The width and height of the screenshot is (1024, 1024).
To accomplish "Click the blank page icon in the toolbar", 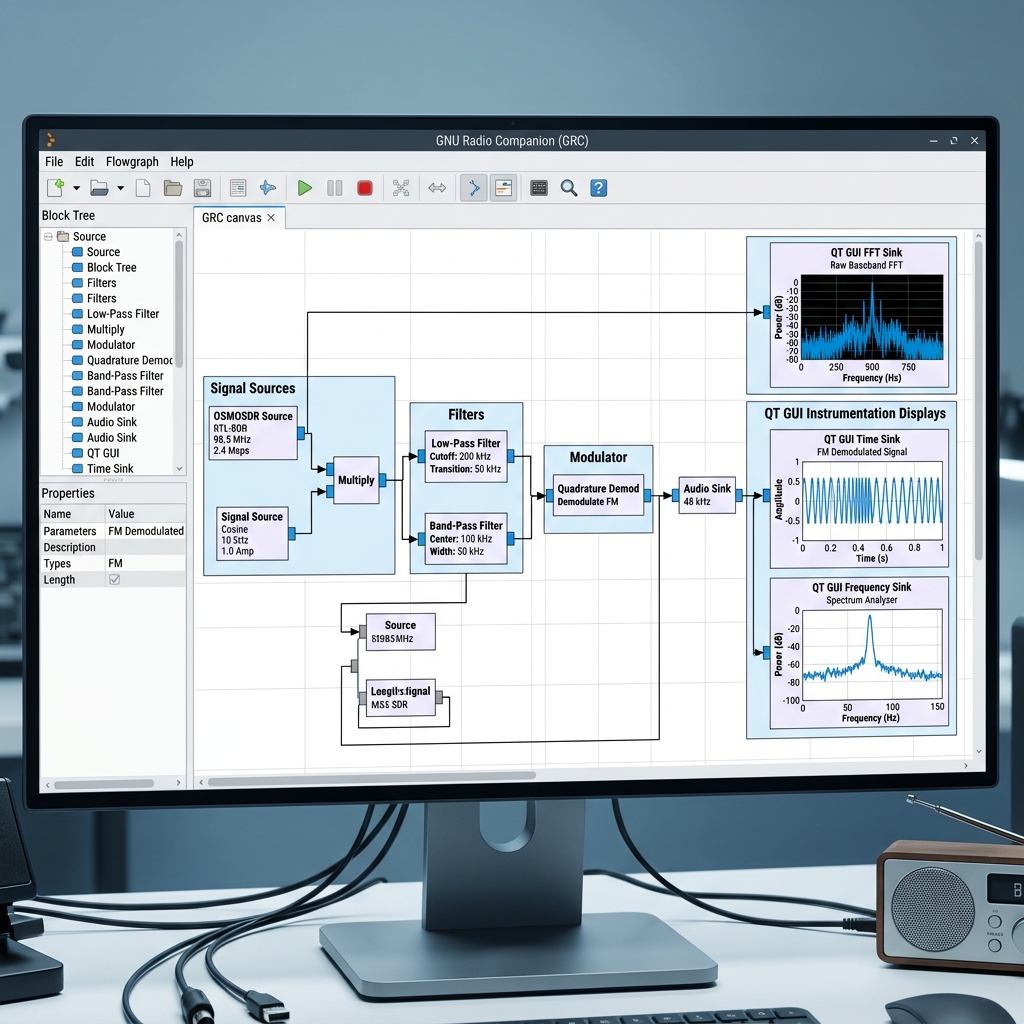I will pos(143,188).
